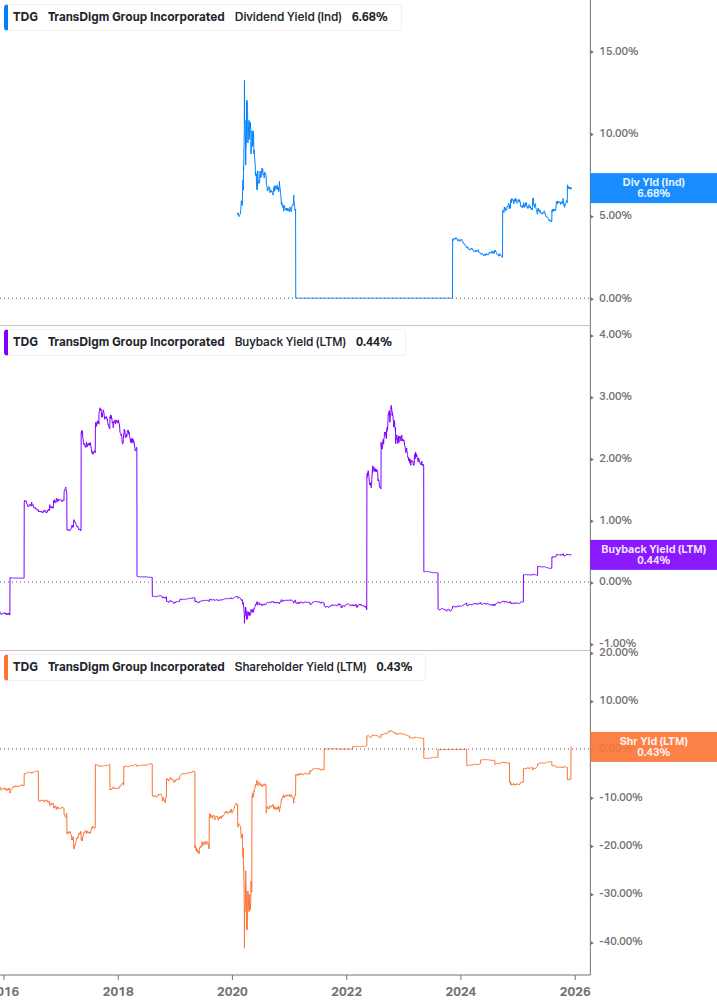Click the -20.00% label on shareholder yield axis

click(621, 845)
